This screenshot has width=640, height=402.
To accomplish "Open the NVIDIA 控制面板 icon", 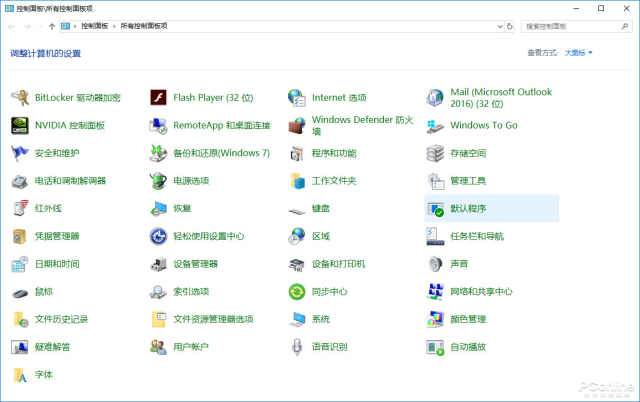I will pos(20,126).
